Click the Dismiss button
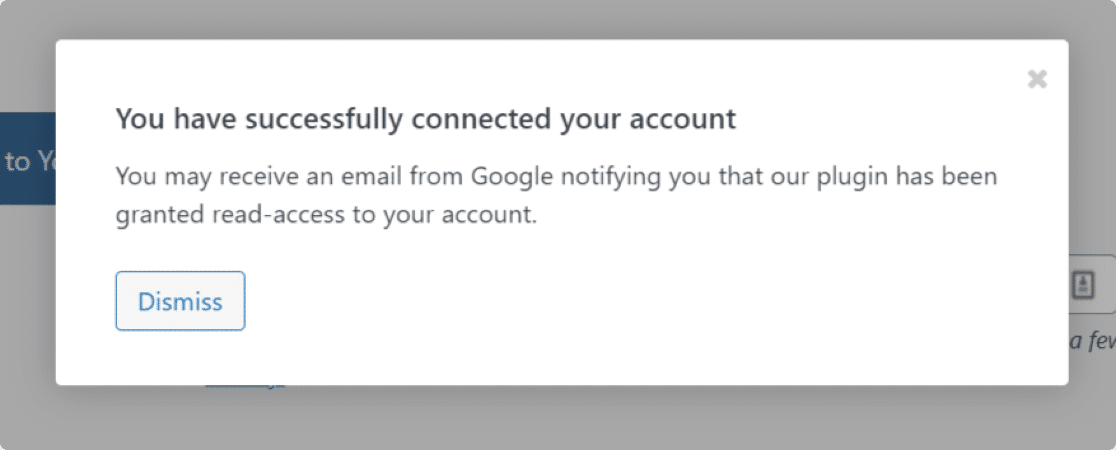This screenshot has height=450, width=1116. pyautogui.click(x=180, y=300)
